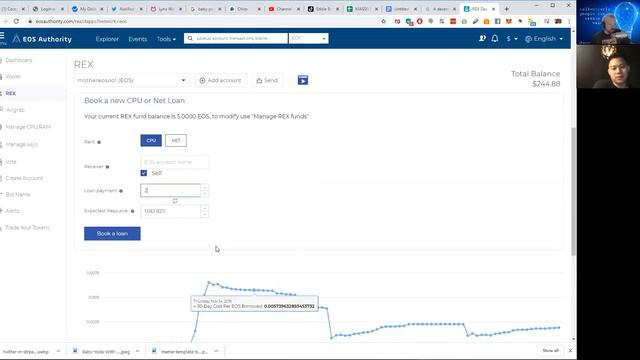Image resolution: width=640 pixels, height=360 pixels.
Task: Click the swap icon below Loan payment
Action: point(175,201)
